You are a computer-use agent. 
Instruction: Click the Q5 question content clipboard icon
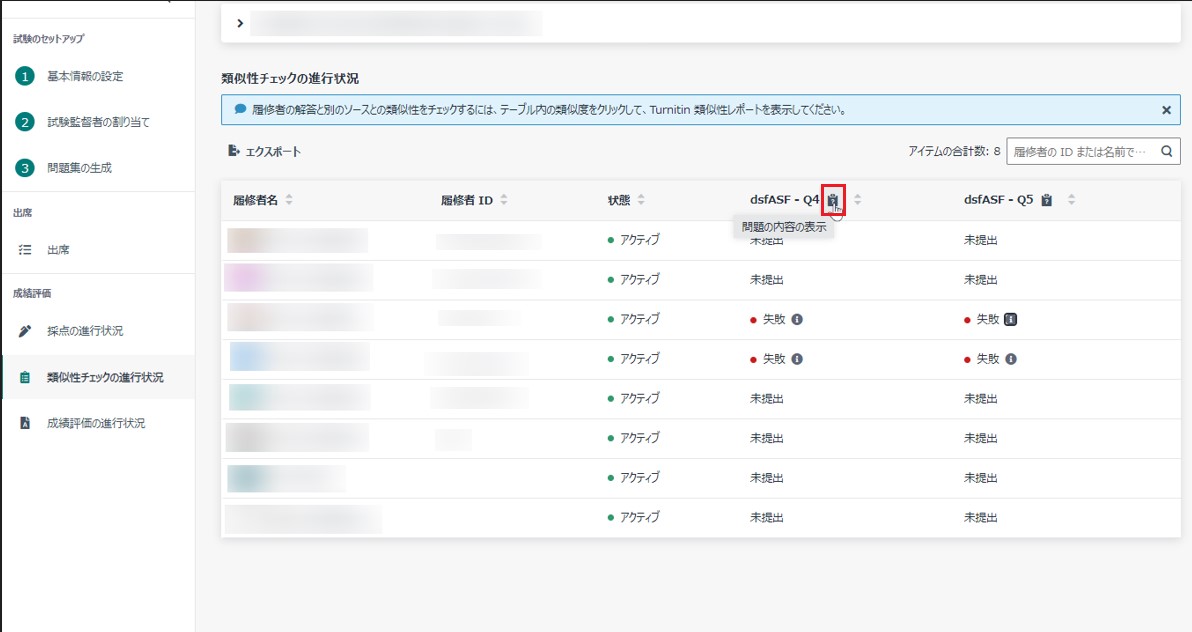click(1047, 200)
